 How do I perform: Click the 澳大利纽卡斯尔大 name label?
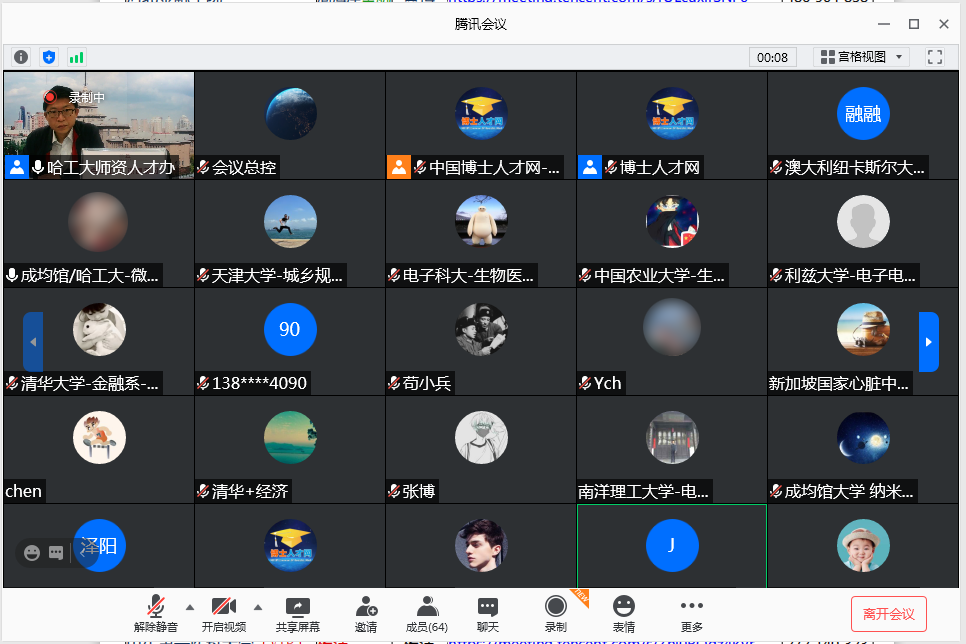tap(854, 167)
